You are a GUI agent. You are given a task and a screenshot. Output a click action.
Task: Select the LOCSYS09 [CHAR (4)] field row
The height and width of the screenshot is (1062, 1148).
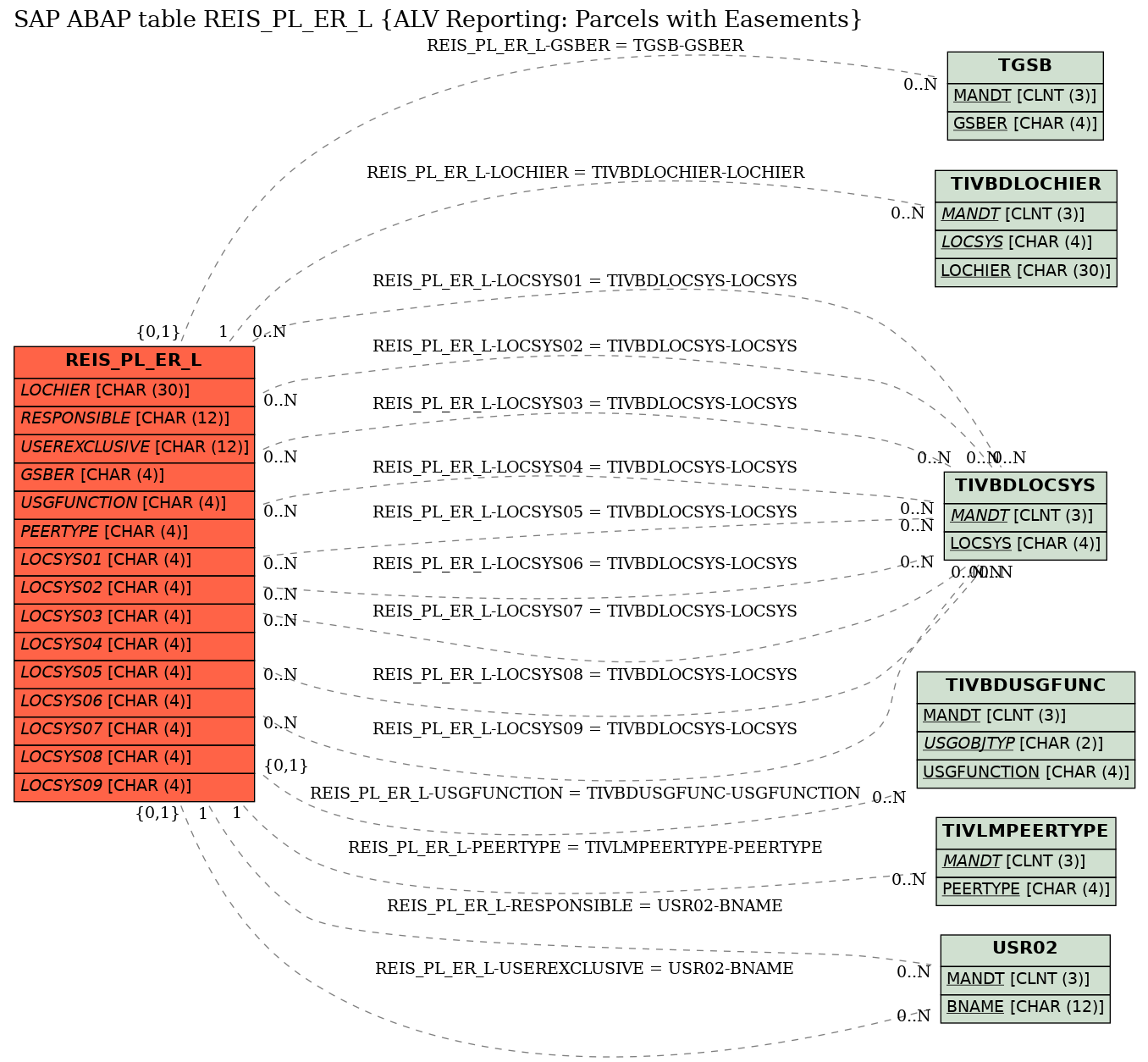(134, 787)
